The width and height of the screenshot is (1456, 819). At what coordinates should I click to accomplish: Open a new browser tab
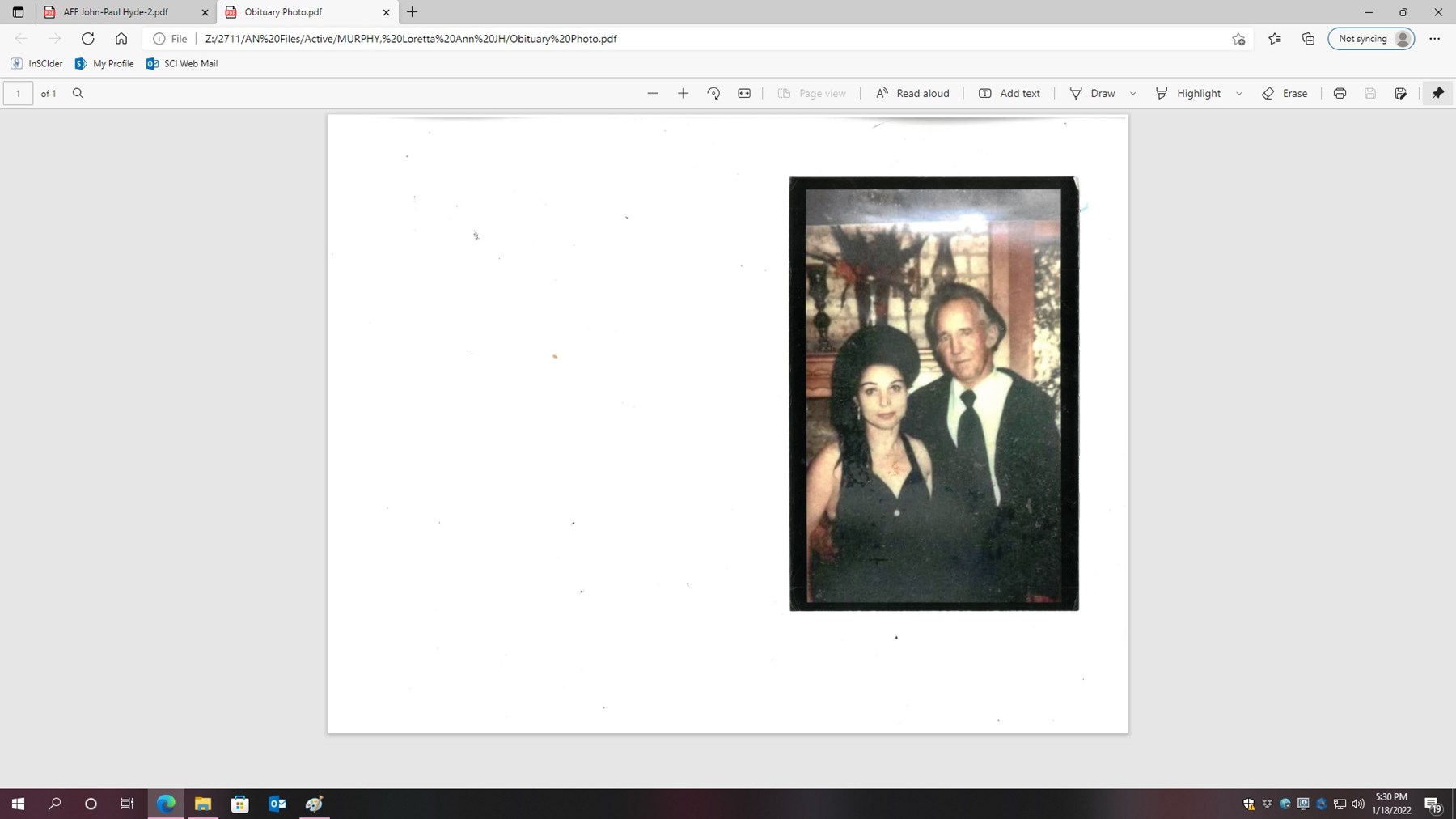(x=413, y=12)
